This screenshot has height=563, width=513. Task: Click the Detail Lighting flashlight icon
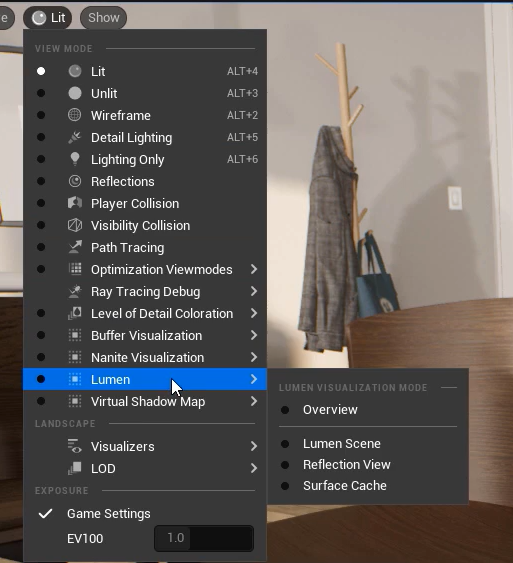tap(75, 137)
